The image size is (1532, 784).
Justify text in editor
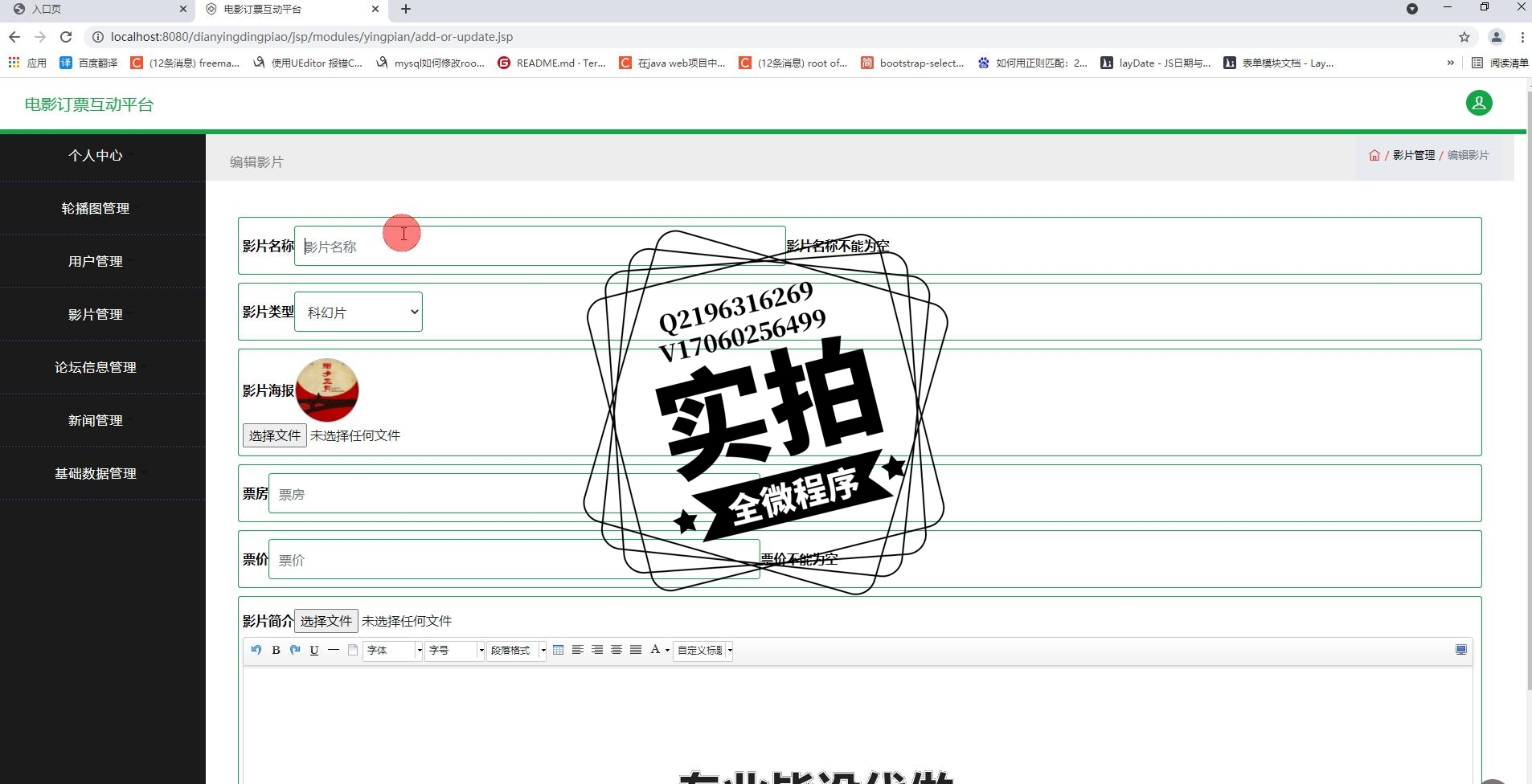(636, 650)
